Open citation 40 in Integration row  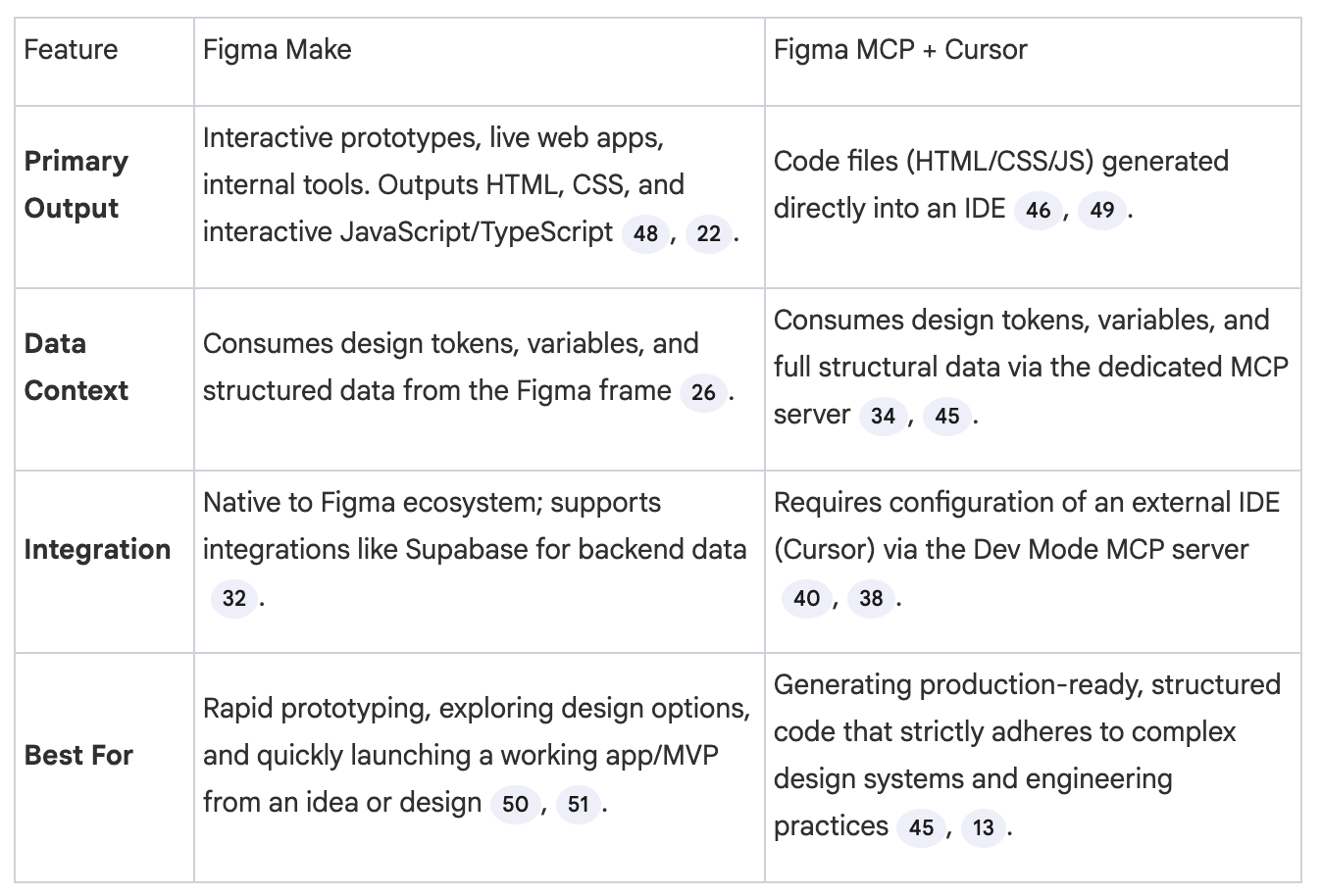(806, 598)
